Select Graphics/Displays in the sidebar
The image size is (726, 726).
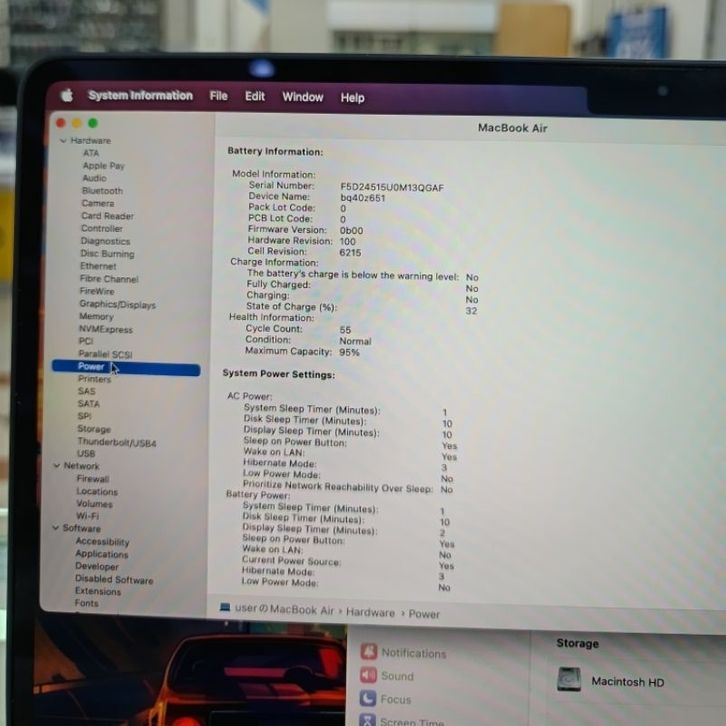pyautogui.click(x=117, y=304)
